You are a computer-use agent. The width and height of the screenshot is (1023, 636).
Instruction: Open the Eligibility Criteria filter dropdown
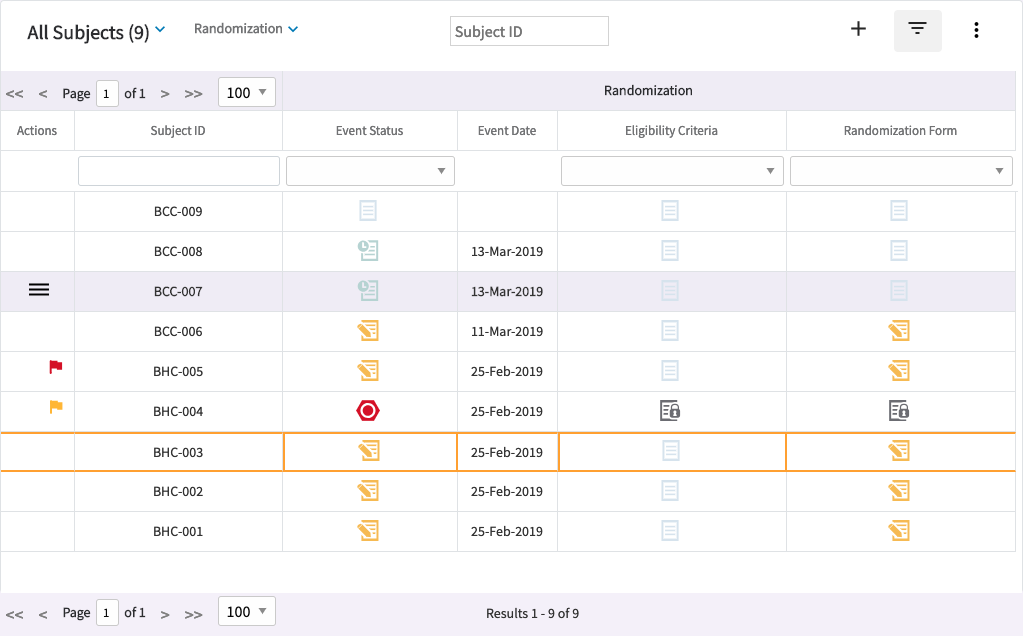(x=671, y=171)
